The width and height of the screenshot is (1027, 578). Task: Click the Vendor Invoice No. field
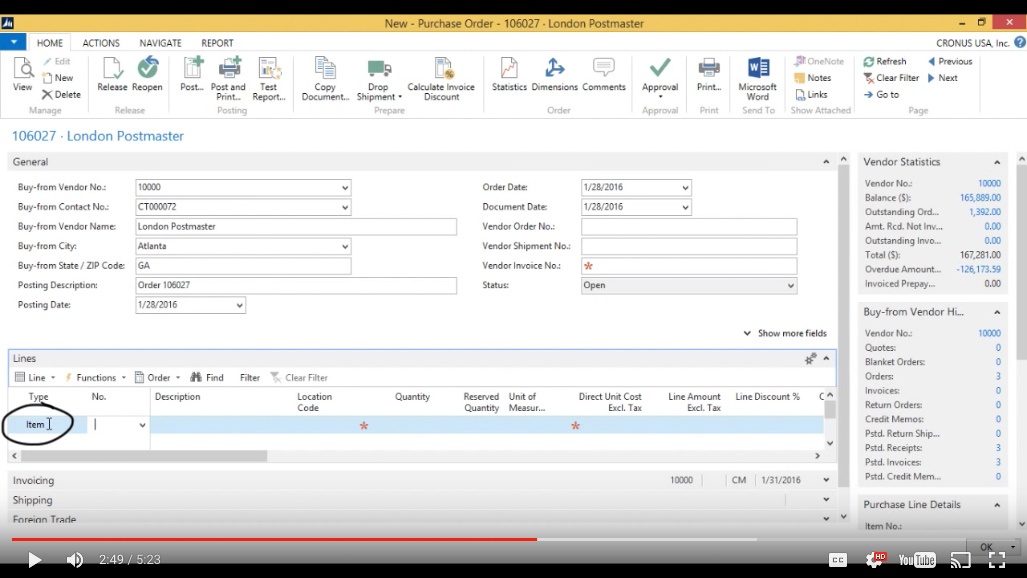(689, 266)
